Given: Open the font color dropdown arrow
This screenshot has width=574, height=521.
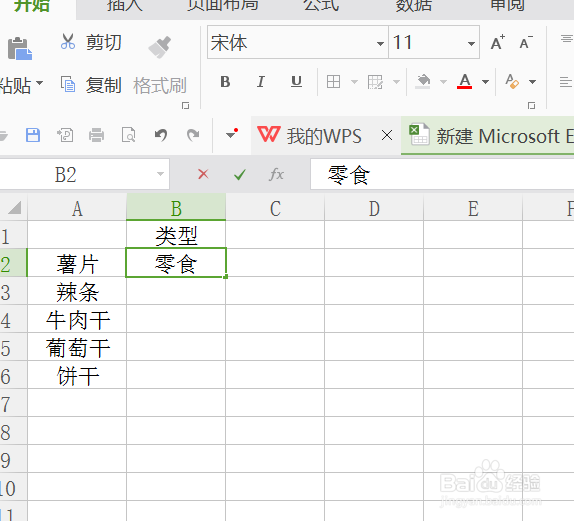Looking at the screenshot, I should click(x=485, y=82).
